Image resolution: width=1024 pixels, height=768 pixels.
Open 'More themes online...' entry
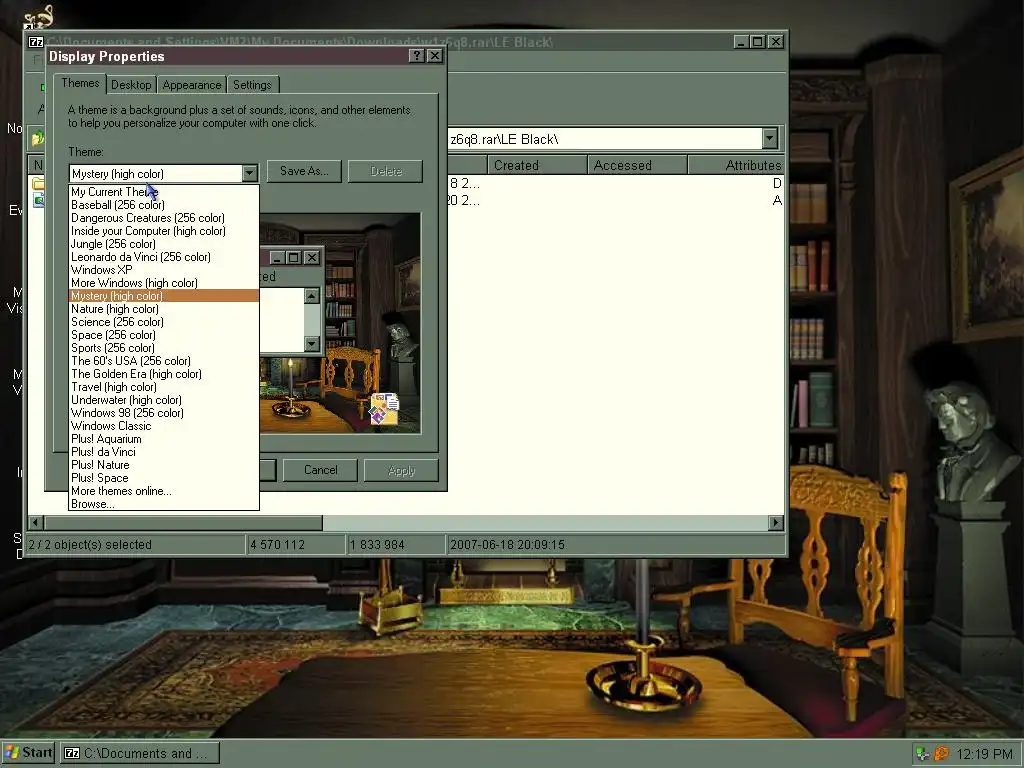tap(164, 491)
